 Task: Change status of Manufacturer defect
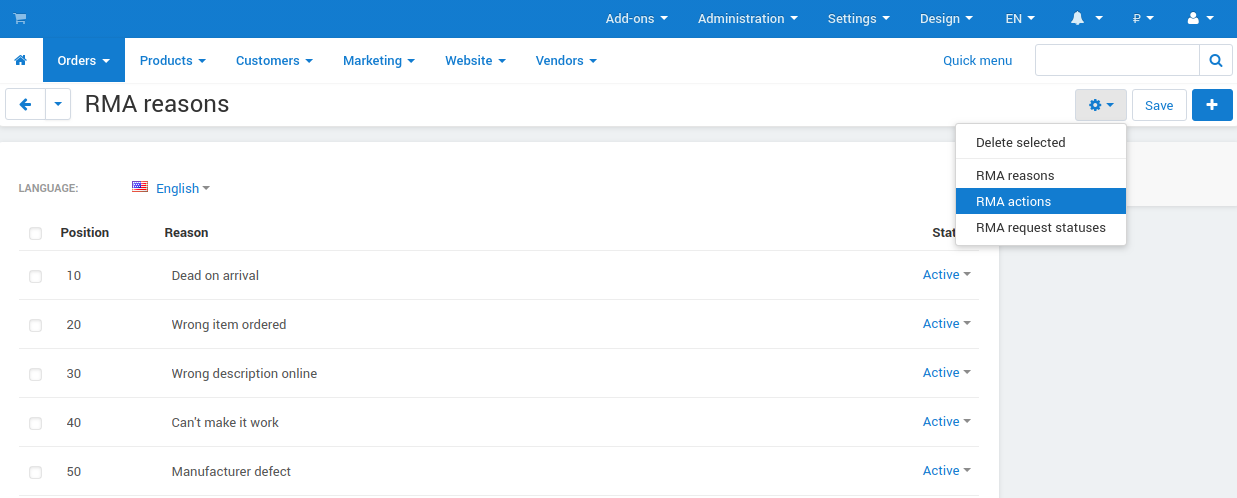click(947, 471)
